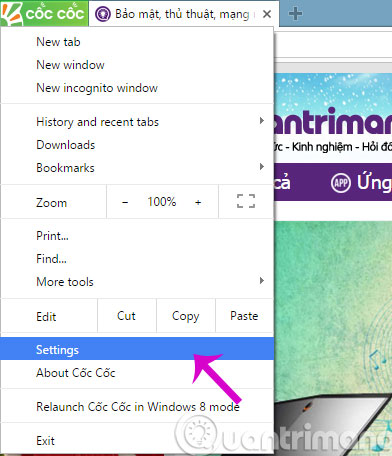The height and width of the screenshot is (456, 392).
Task: Close the Bảo mật, thủ thuật tab
Action: pos(267,14)
